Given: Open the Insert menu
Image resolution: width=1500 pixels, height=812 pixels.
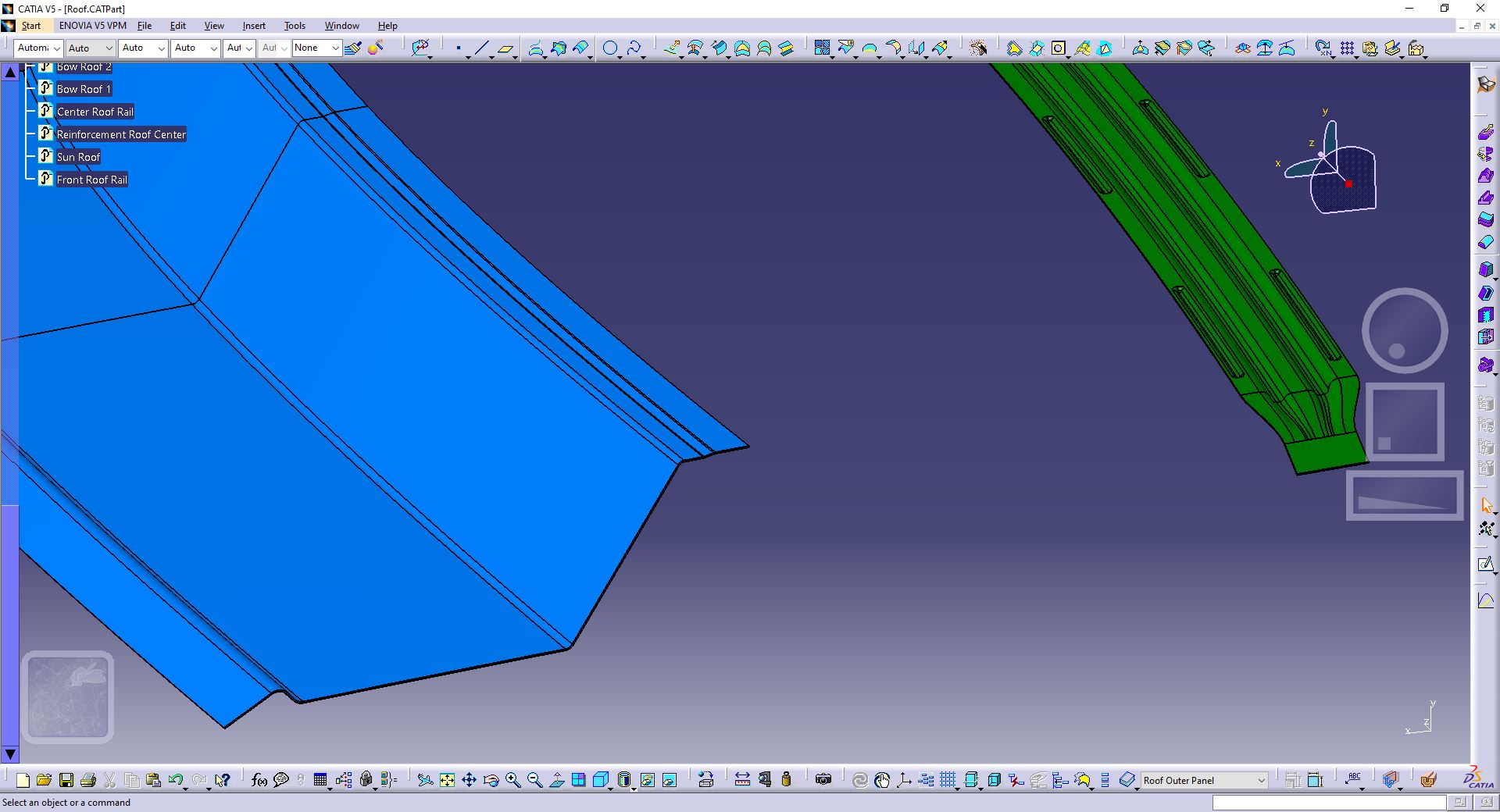Looking at the screenshot, I should coord(254,26).
